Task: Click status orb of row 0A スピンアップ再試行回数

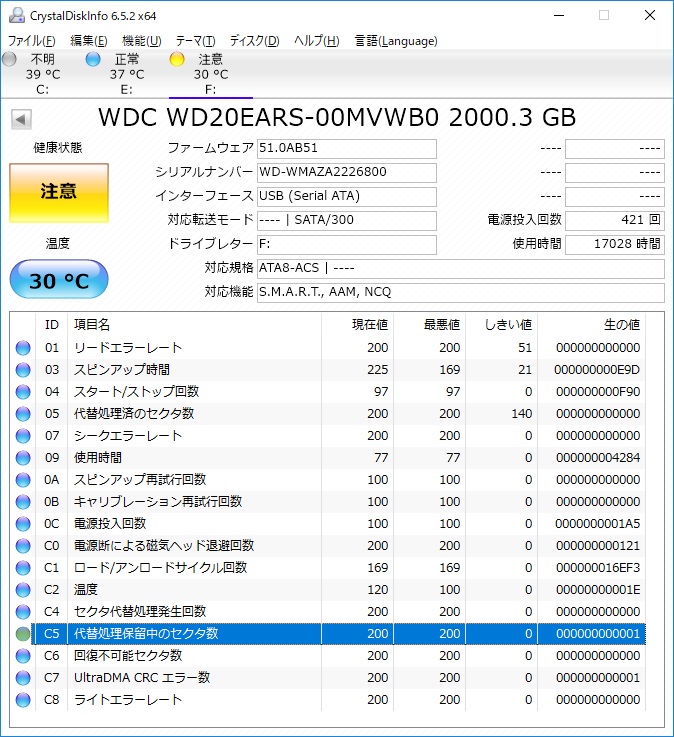Action: point(23,480)
